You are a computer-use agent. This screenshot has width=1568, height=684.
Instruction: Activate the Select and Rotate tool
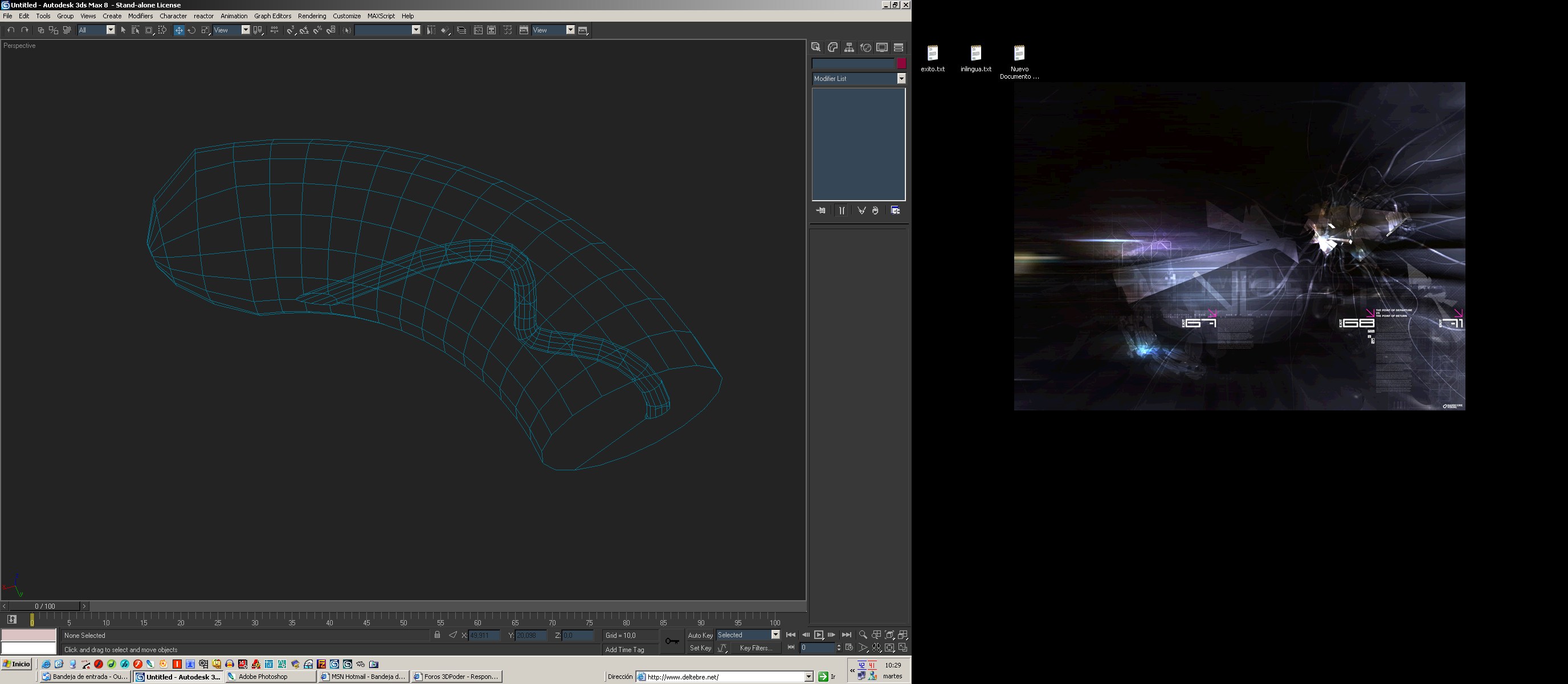(x=192, y=30)
